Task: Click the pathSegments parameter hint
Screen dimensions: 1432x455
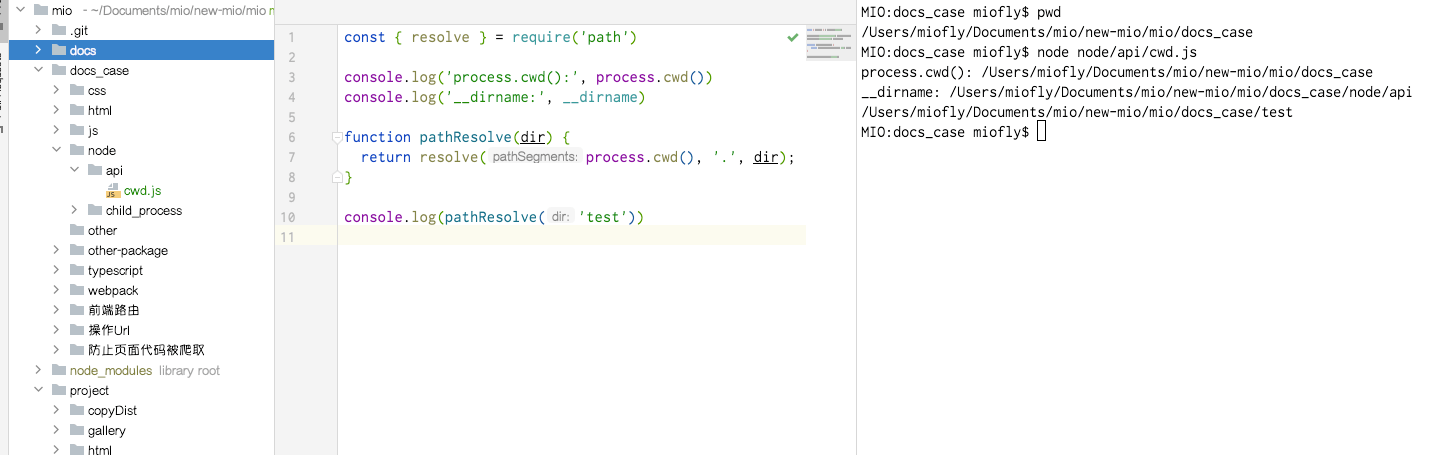Action: (535, 157)
